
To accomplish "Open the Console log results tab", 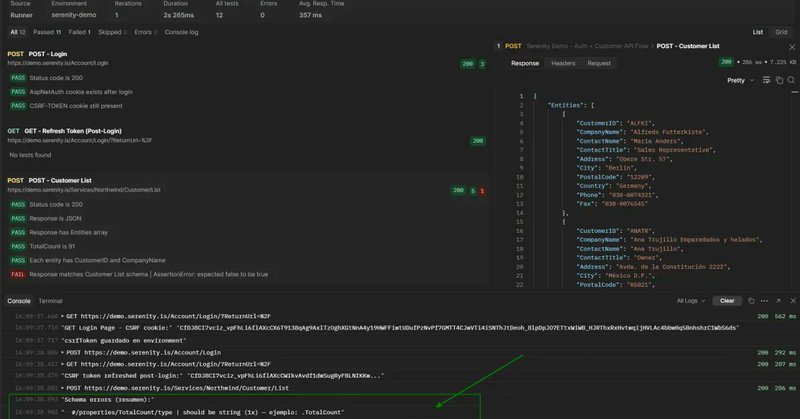I will point(181,33).
